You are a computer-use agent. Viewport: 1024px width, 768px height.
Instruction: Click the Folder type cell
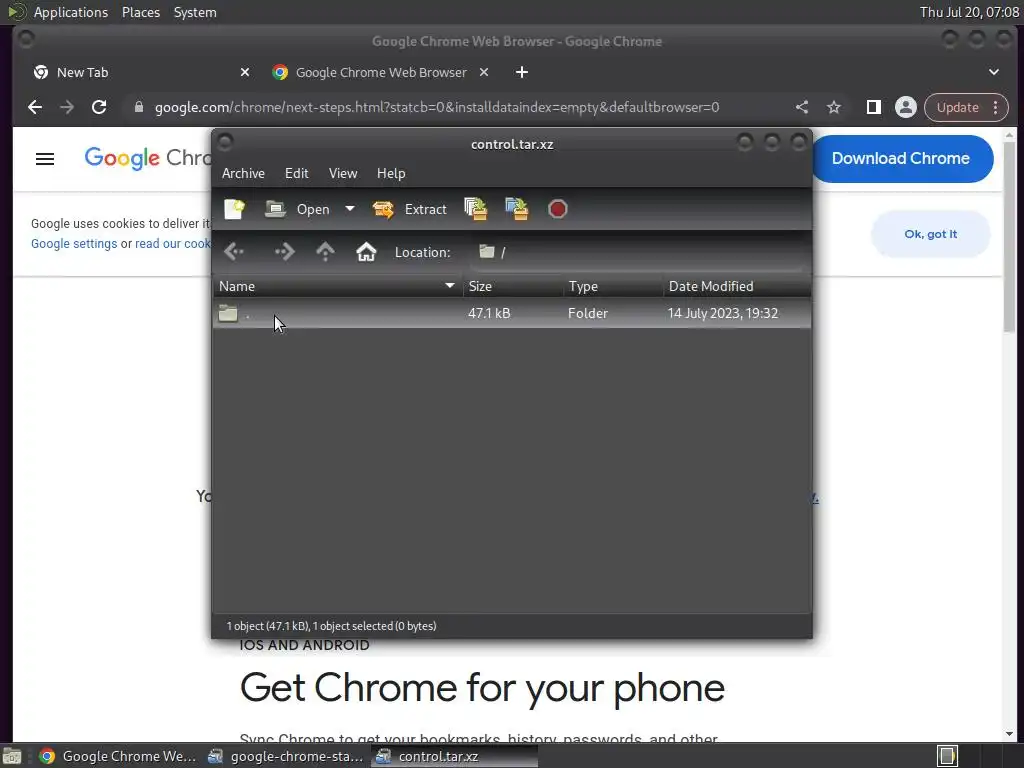point(588,313)
